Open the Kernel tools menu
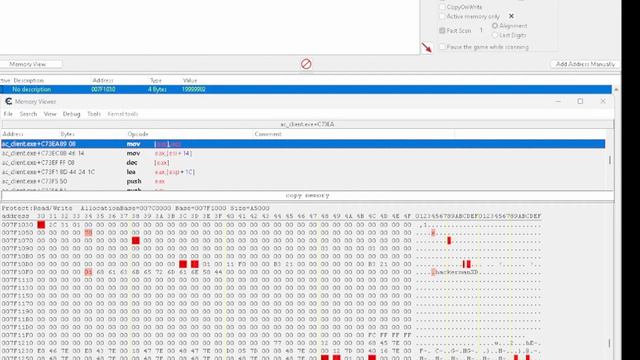The width and height of the screenshot is (640, 360). (x=122, y=114)
